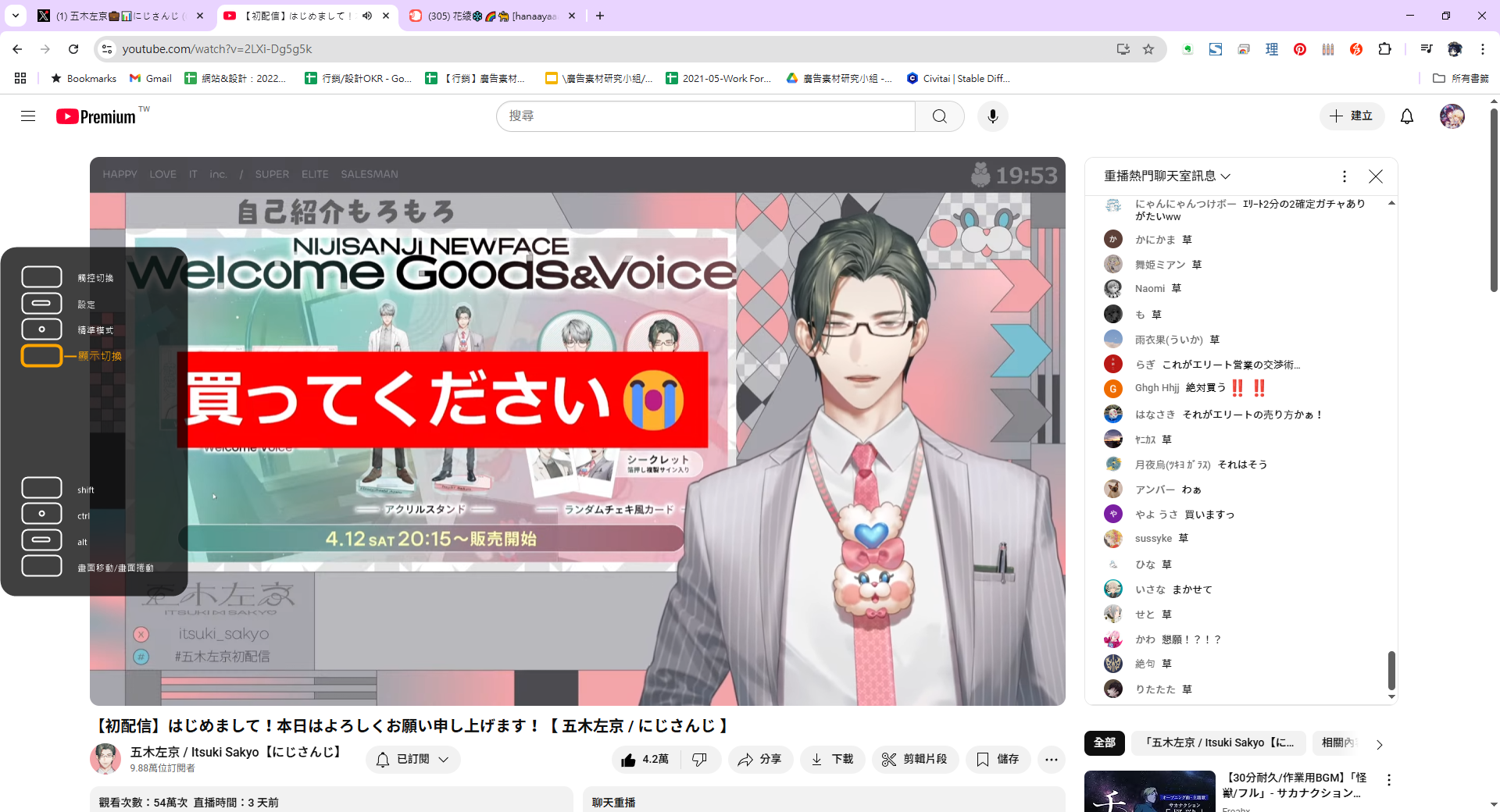1500x812 pixels.
Task: Toggle 畫面移動/畫面捲動 overlay button
Action: [x=41, y=566]
